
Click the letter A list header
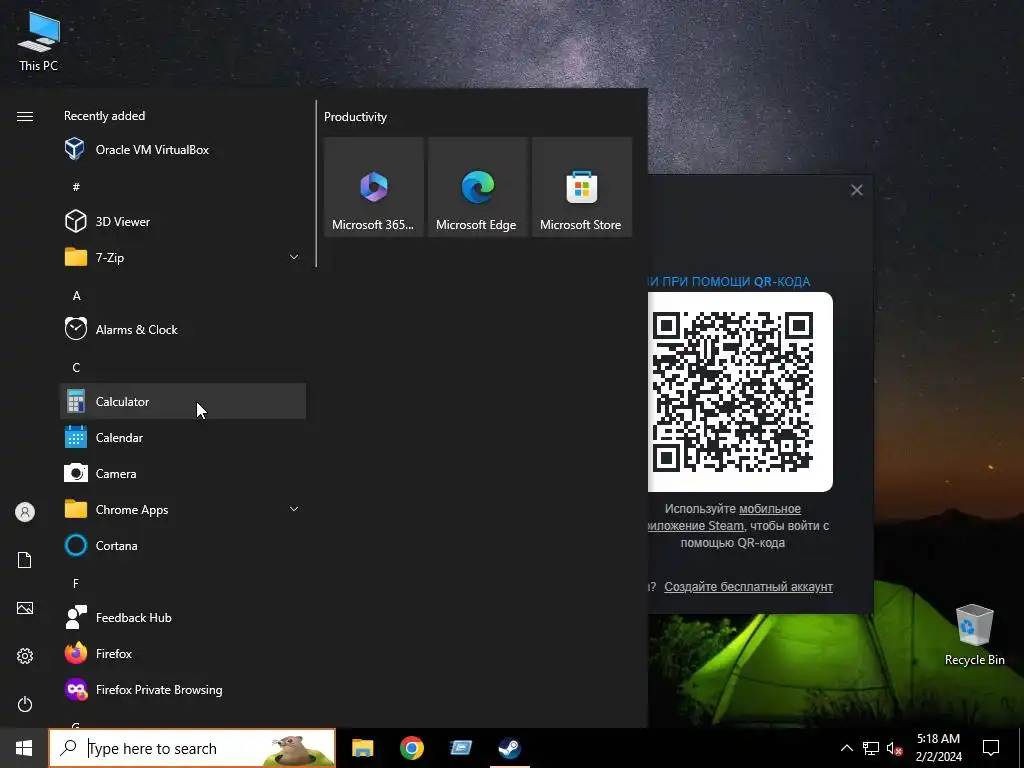[76, 296]
